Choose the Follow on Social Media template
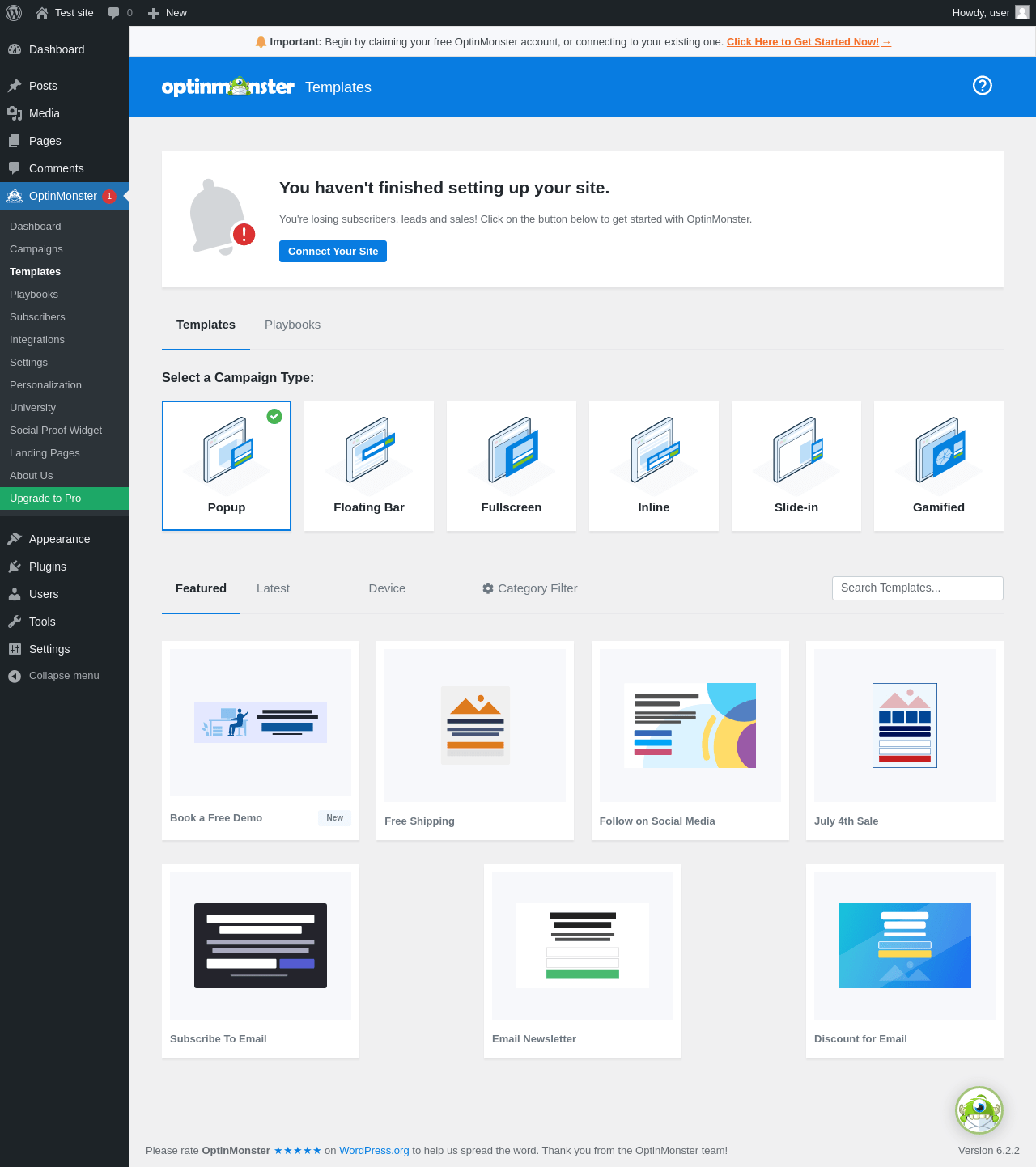The width and height of the screenshot is (1036, 1167). pyautogui.click(x=690, y=741)
